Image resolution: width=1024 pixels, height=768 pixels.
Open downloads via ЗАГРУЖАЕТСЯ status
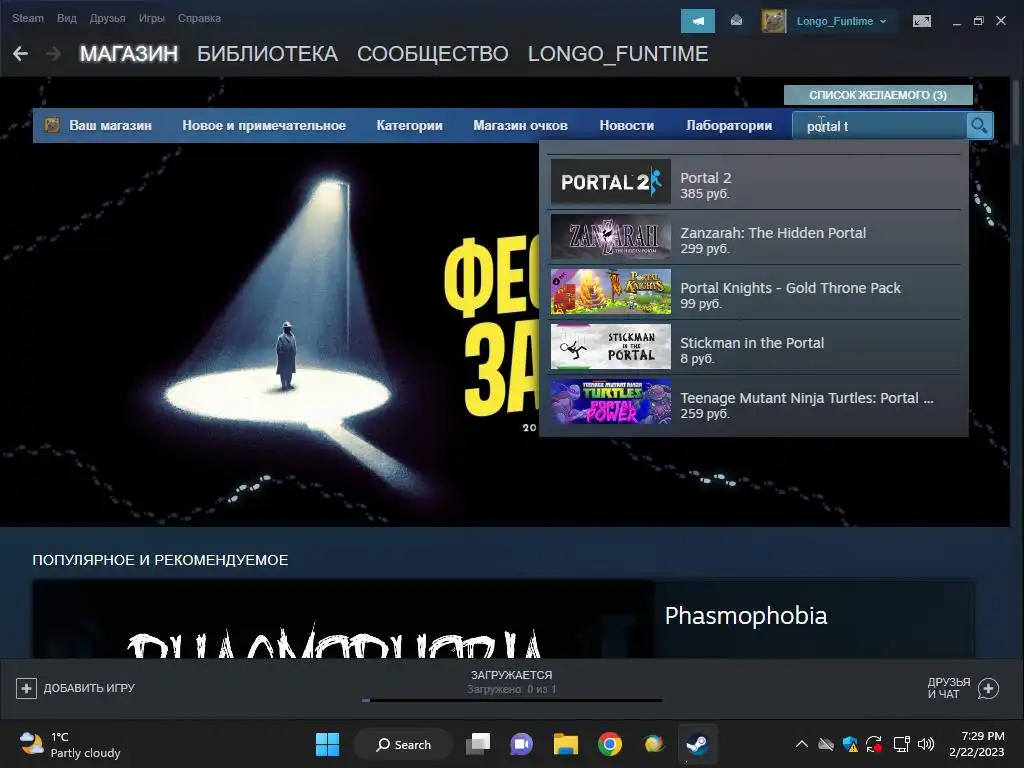click(511, 675)
